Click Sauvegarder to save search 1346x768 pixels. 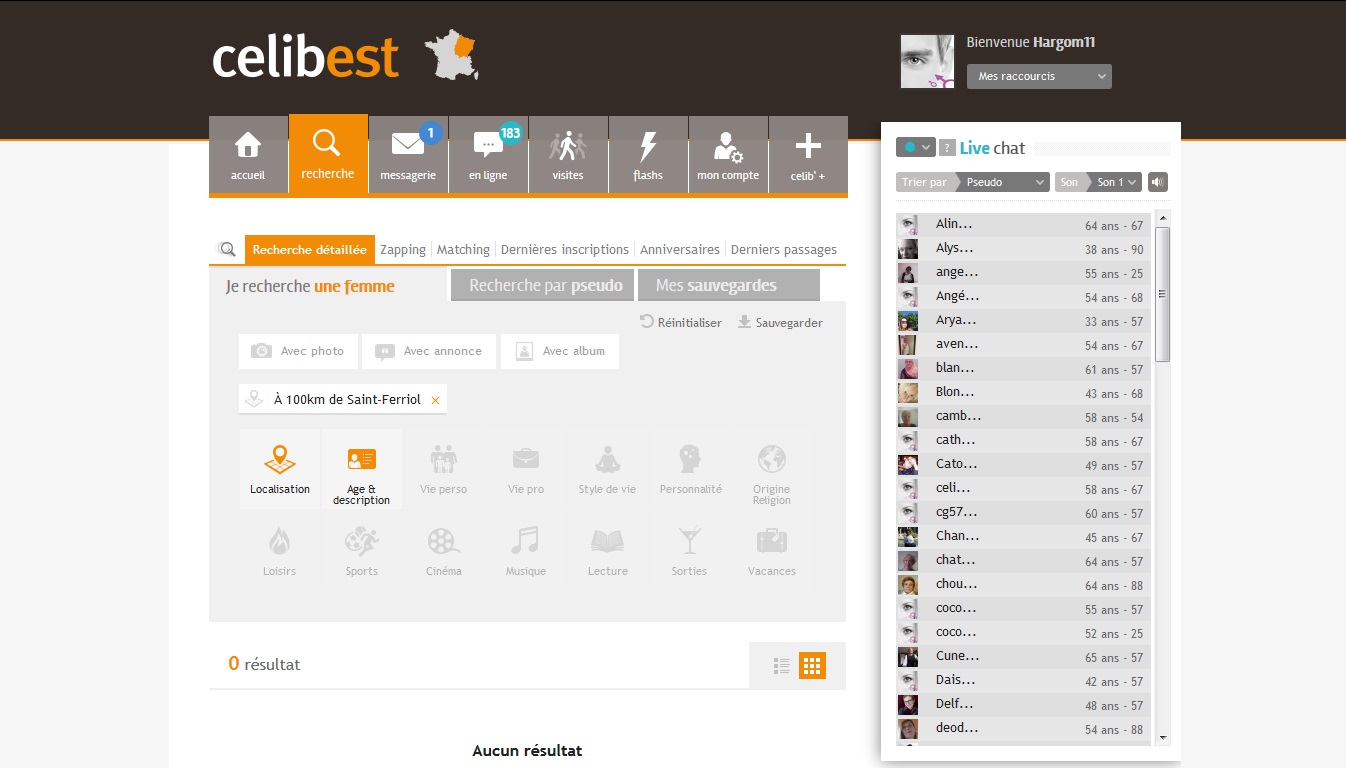pos(780,323)
